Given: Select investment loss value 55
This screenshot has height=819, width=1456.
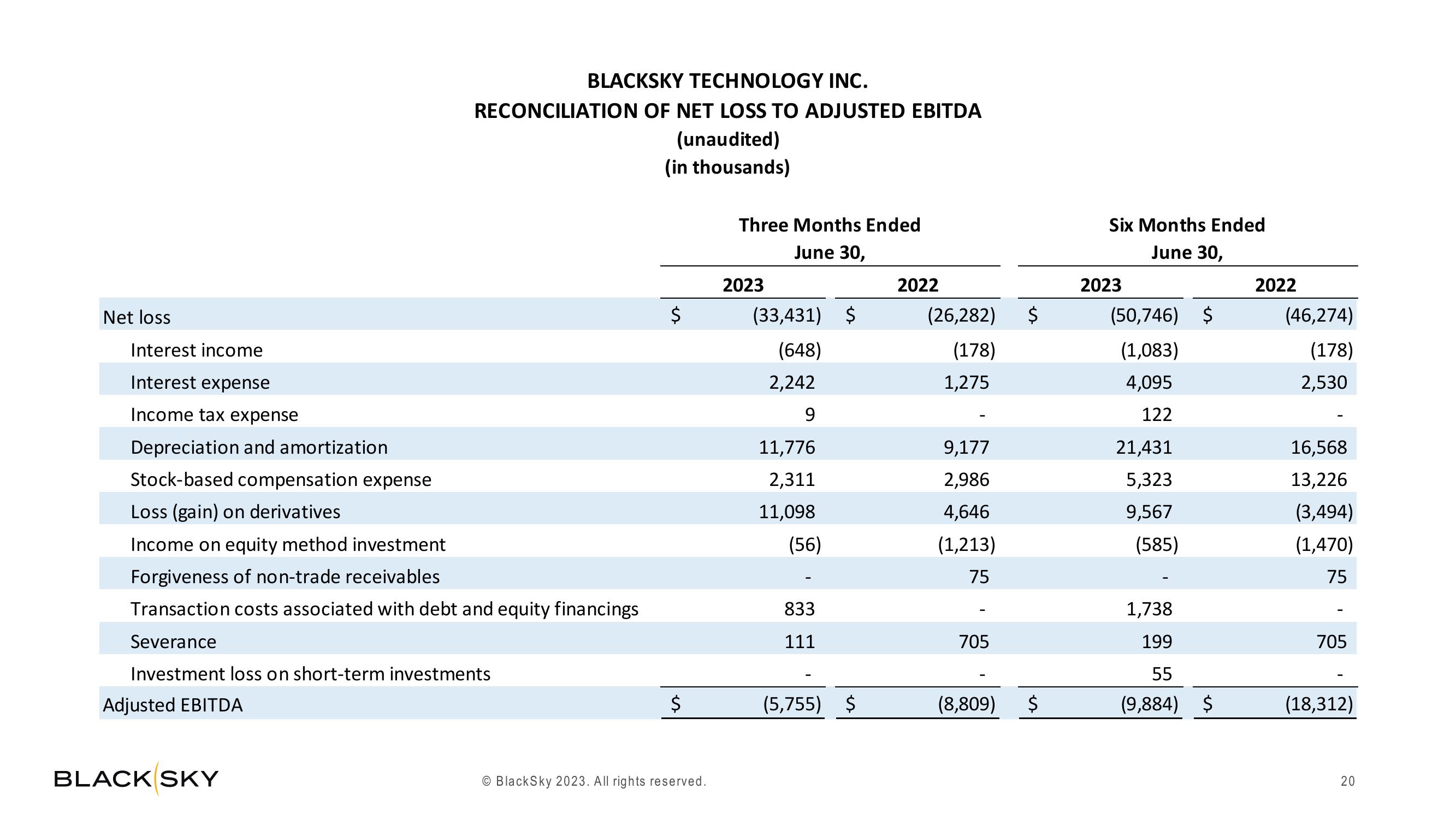Looking at the screenshot, I should coord(1162,674).
